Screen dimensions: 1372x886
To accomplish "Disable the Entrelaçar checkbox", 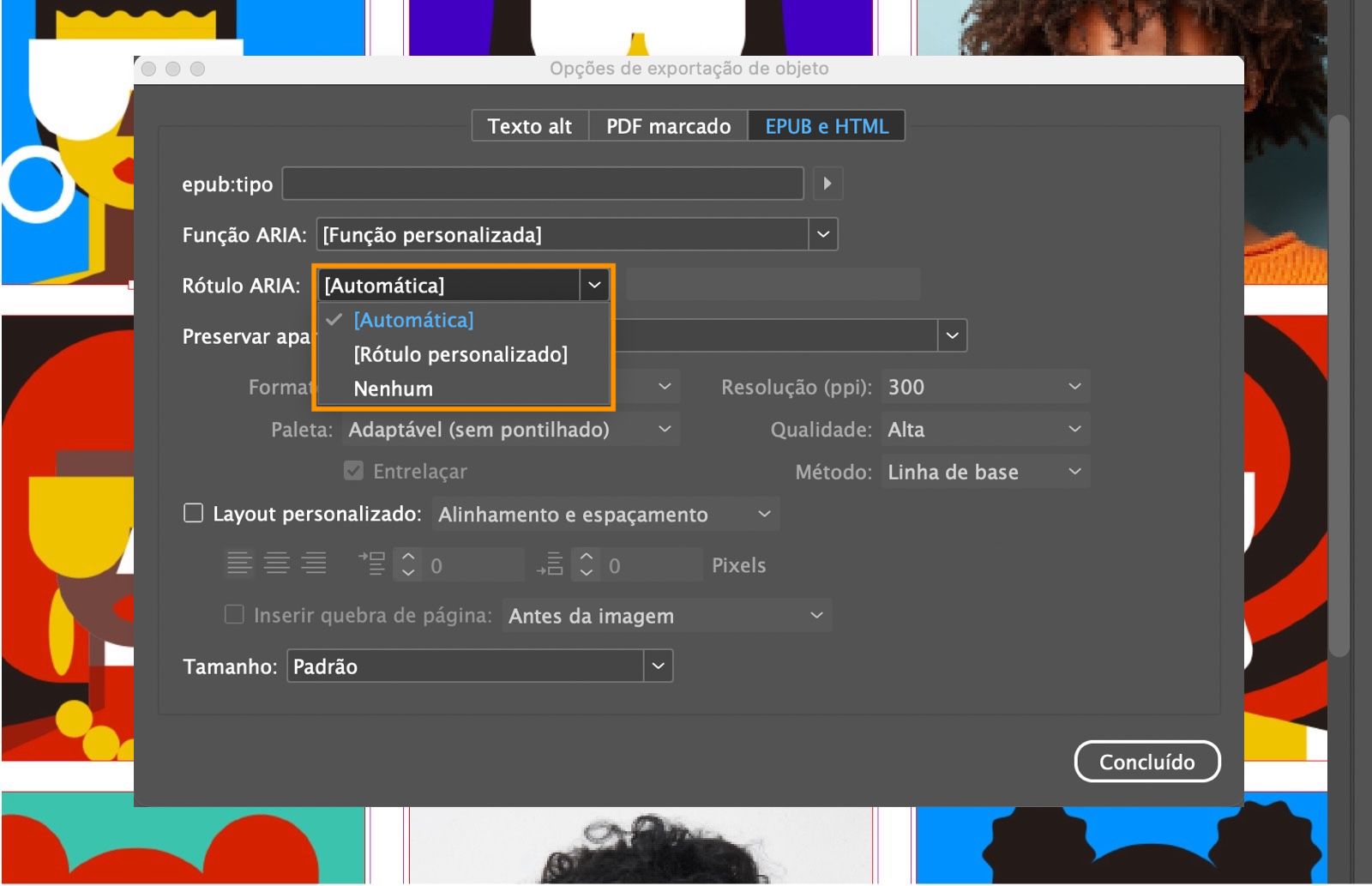I will [x=354, y=471].
